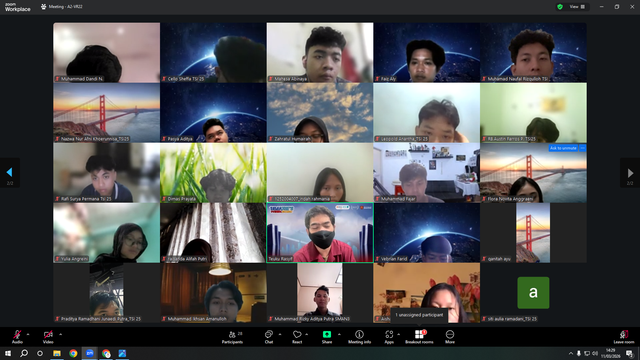
Task: Open first Chrome icon in taskbar
Action: [x=73, y=353]
